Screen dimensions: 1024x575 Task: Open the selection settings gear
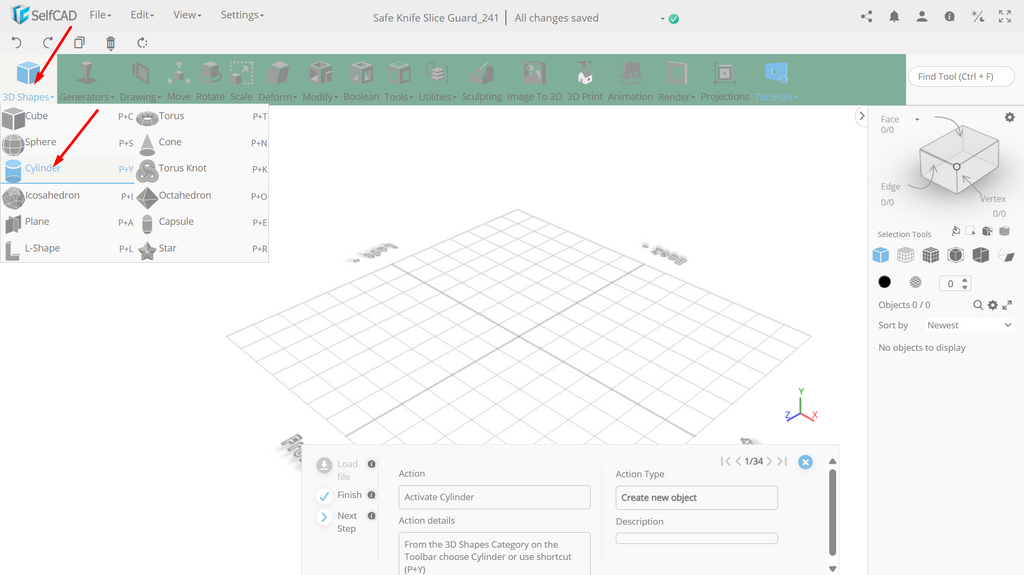pos(1010,118)
